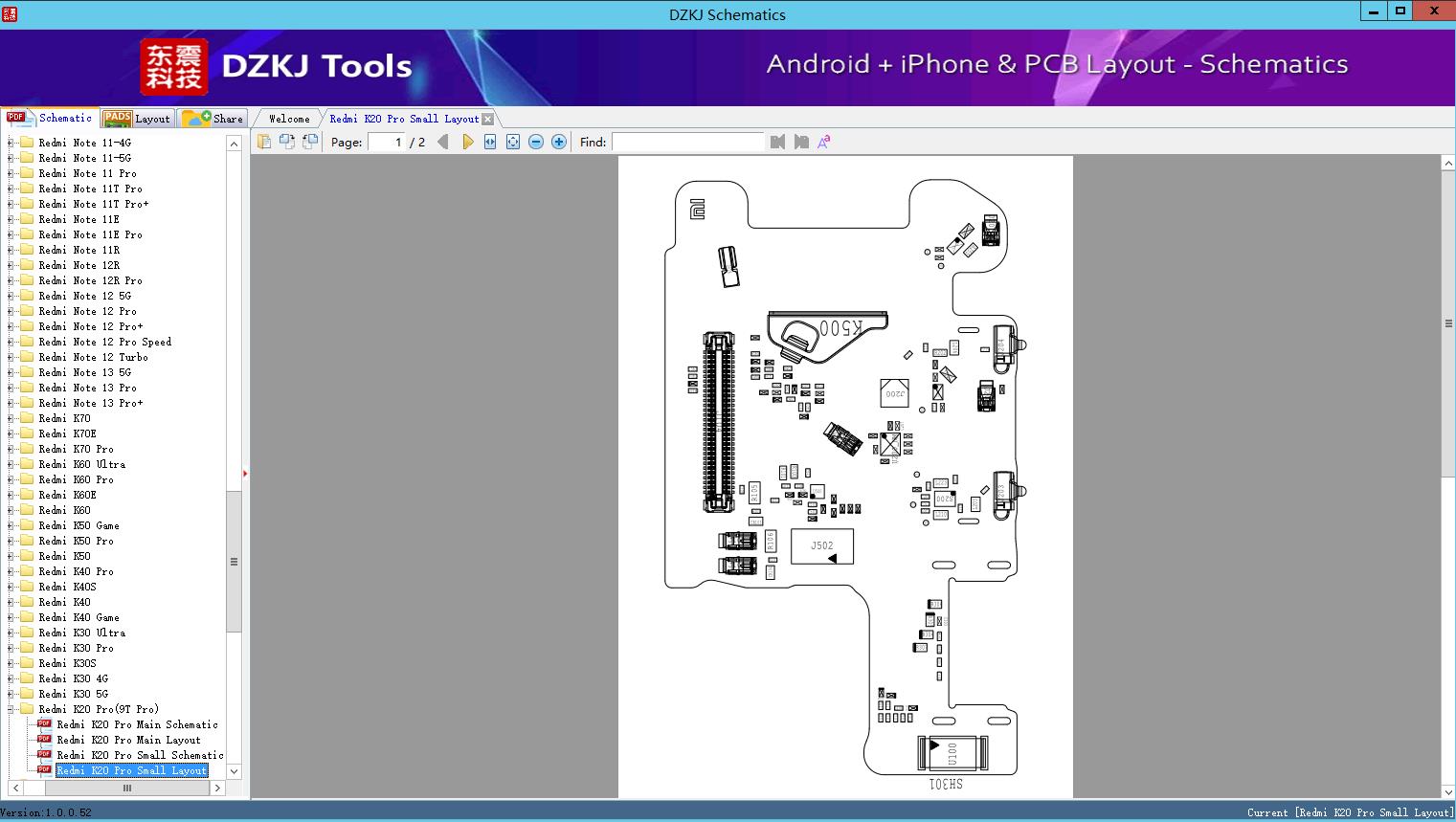Screen dimensions: 1456x822
Task: Expand the Redmi K40S folder
Action: pos(11,587)
